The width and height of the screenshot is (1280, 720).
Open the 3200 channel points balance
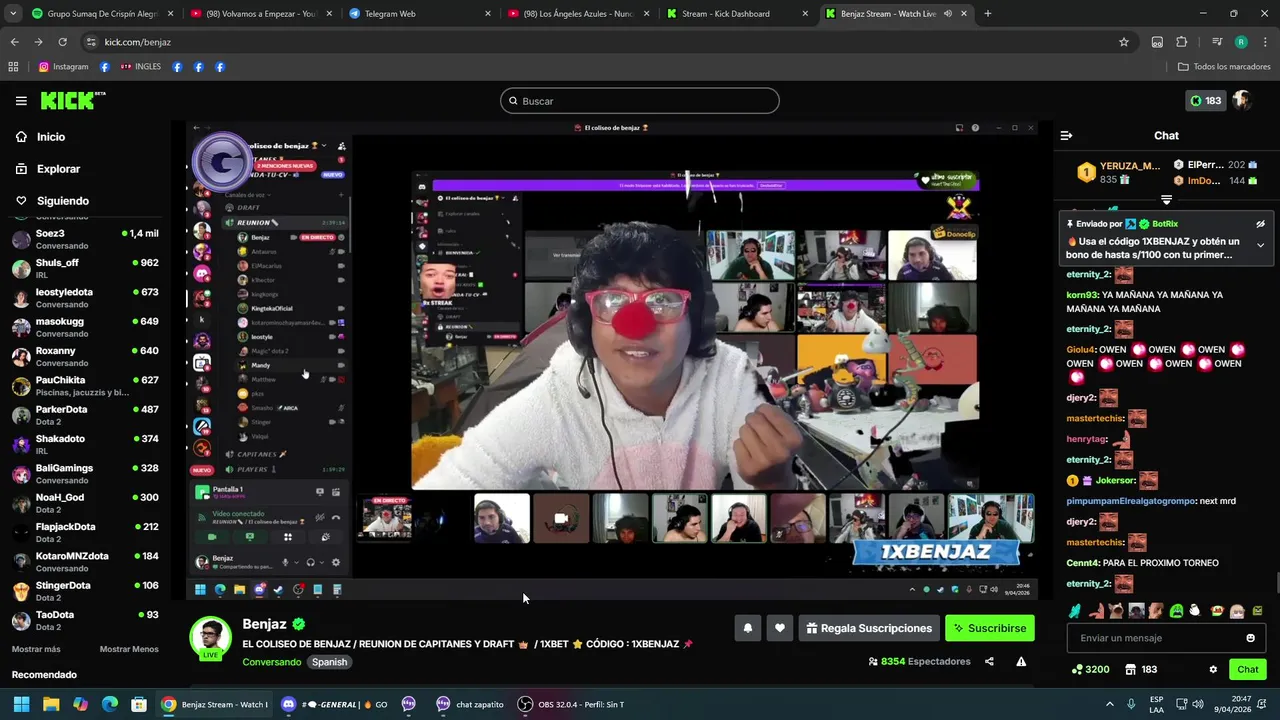pyautogui.click(x=1091, y=670)
